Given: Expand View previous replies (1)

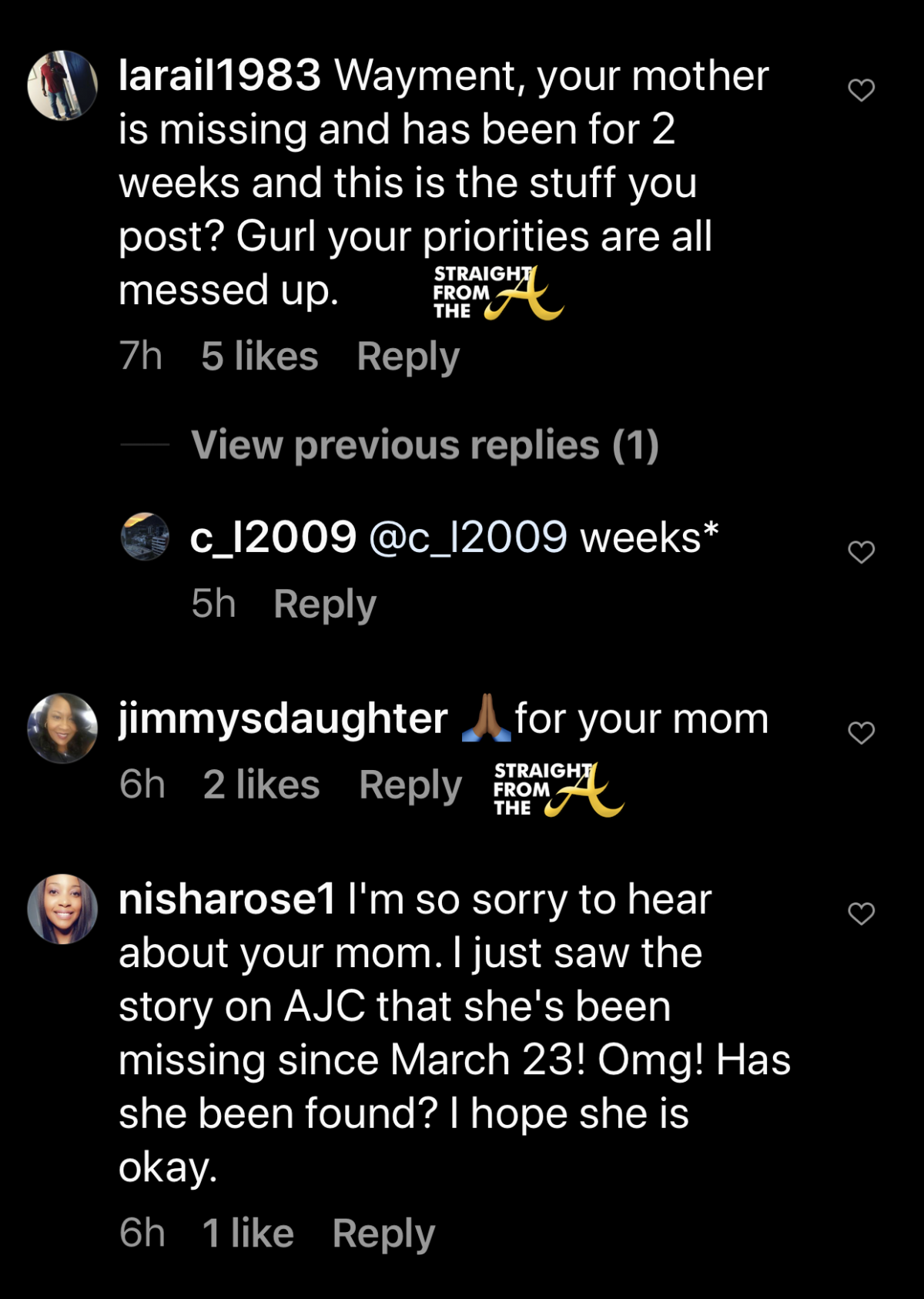Looking at the screenshot, I should (424, 445).
